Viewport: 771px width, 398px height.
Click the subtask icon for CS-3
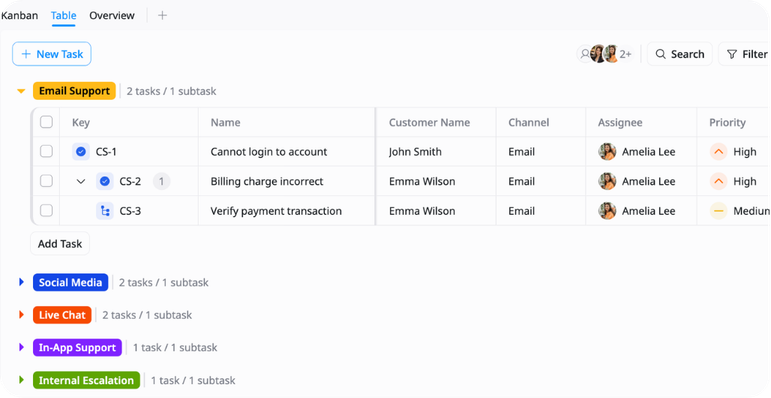[105, 211]
